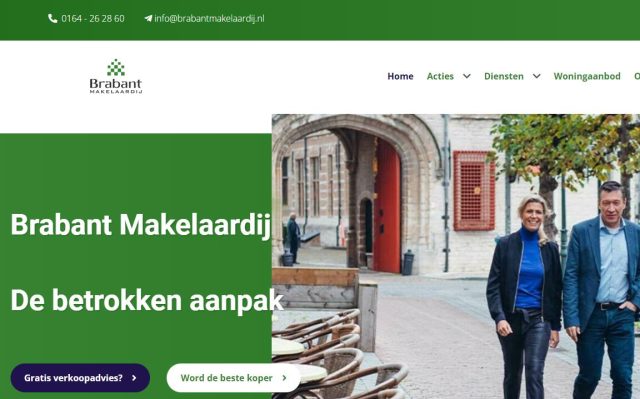
Task: Click the green checkered logo emblem
Action: 116,67
